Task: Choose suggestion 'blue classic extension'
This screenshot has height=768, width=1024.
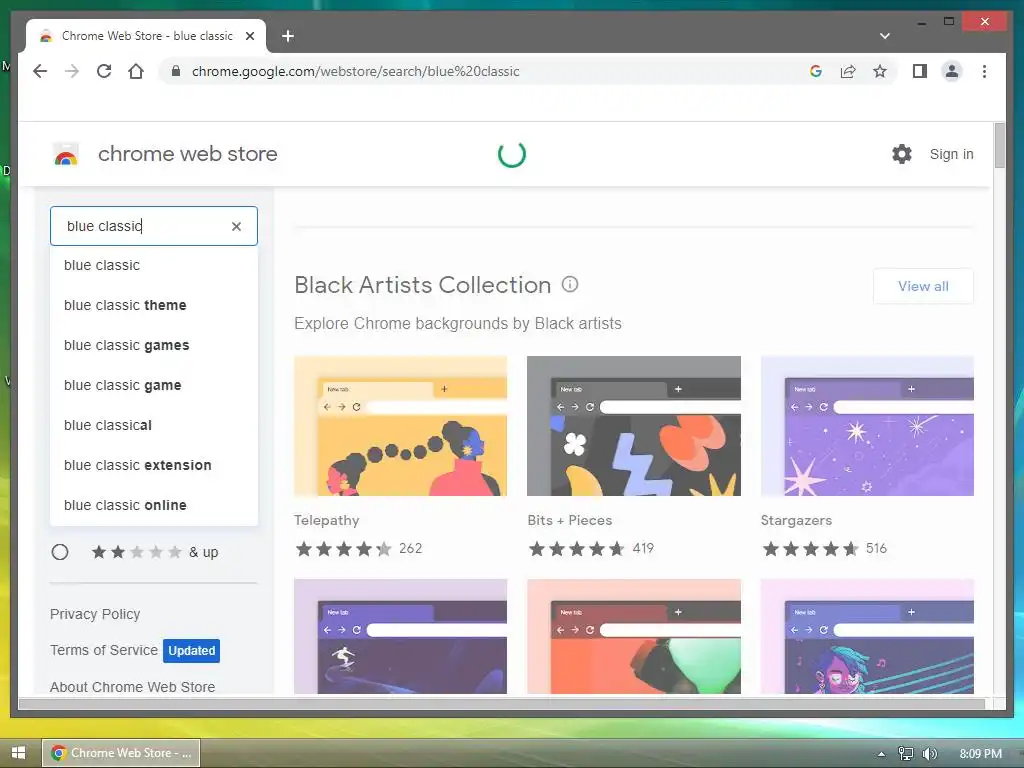Action: click(154, 465)
